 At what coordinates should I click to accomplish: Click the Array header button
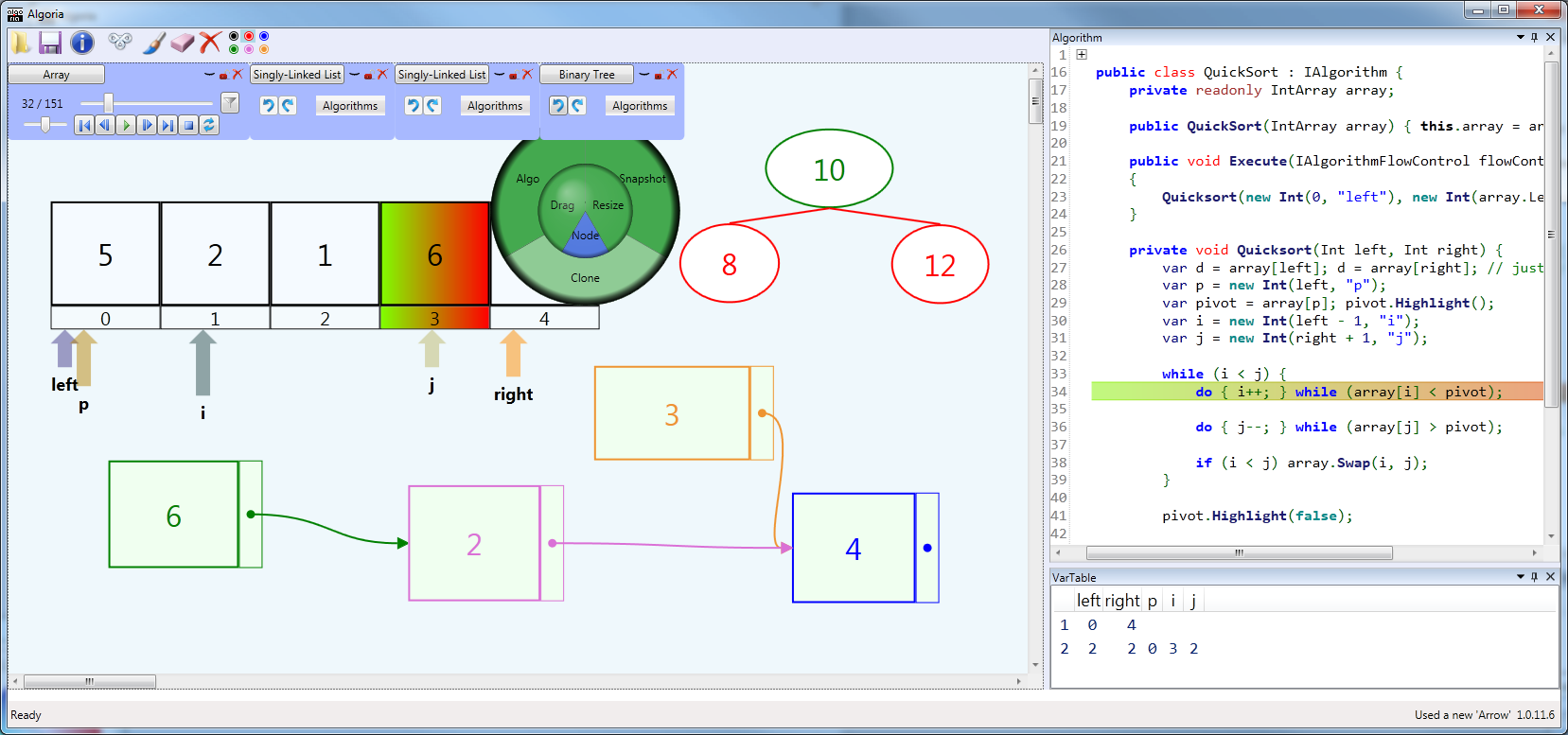[56, 75]
